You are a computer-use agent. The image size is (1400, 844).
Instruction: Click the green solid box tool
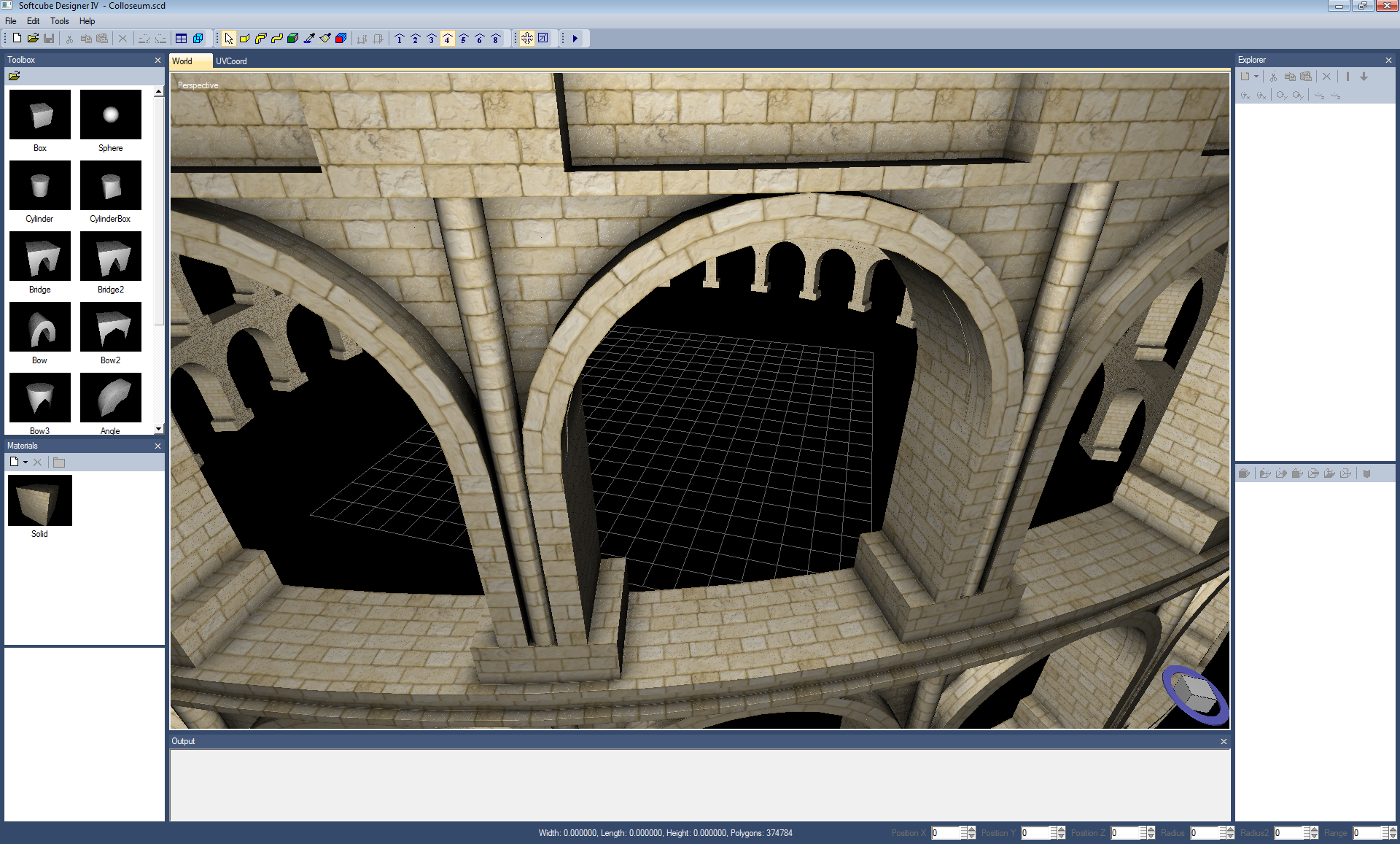(293, 39)
